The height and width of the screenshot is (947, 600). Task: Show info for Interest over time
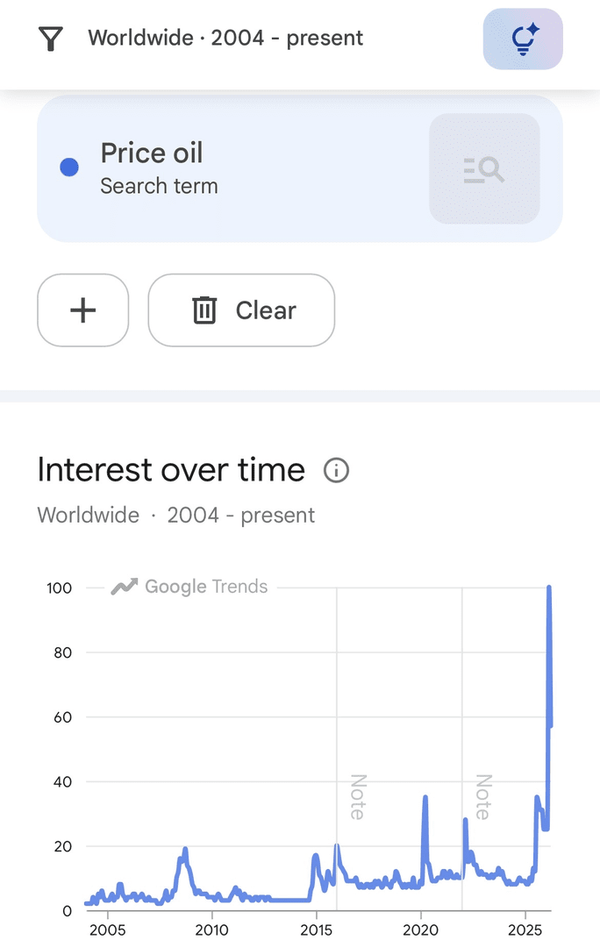click(x=337, y=470)
